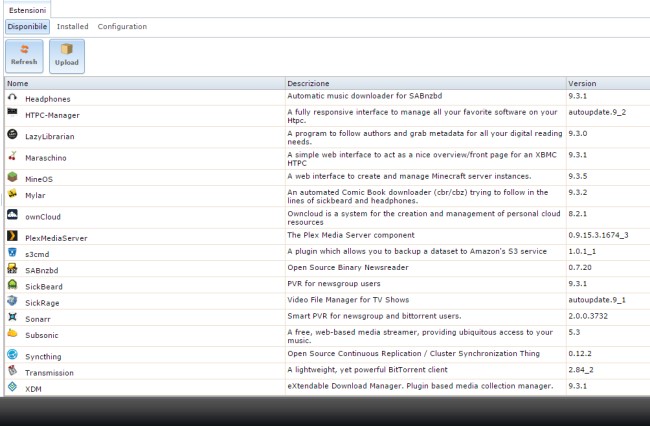
Task: Refresh the available plugins list
Action: click(x=24, y=56)
